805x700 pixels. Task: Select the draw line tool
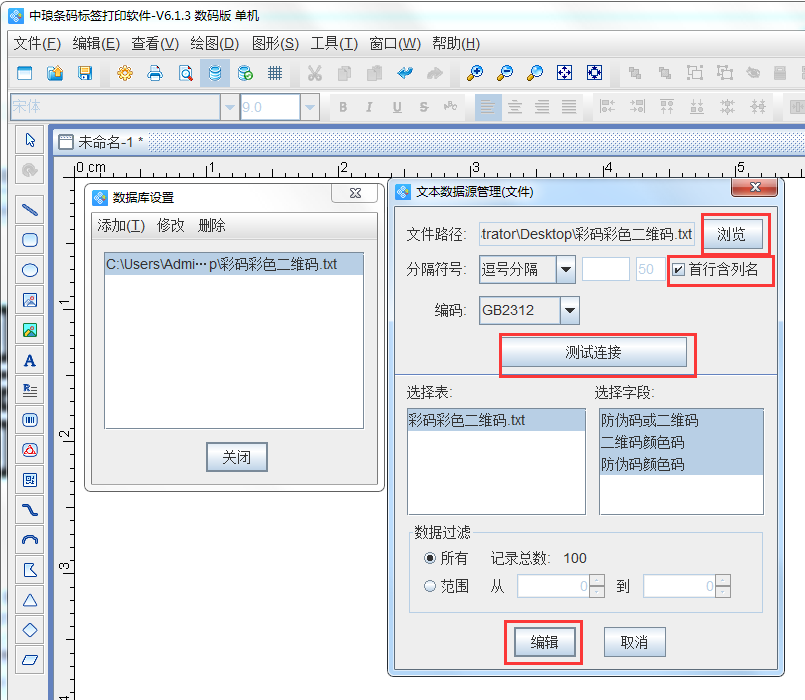[x=30, y=210]
